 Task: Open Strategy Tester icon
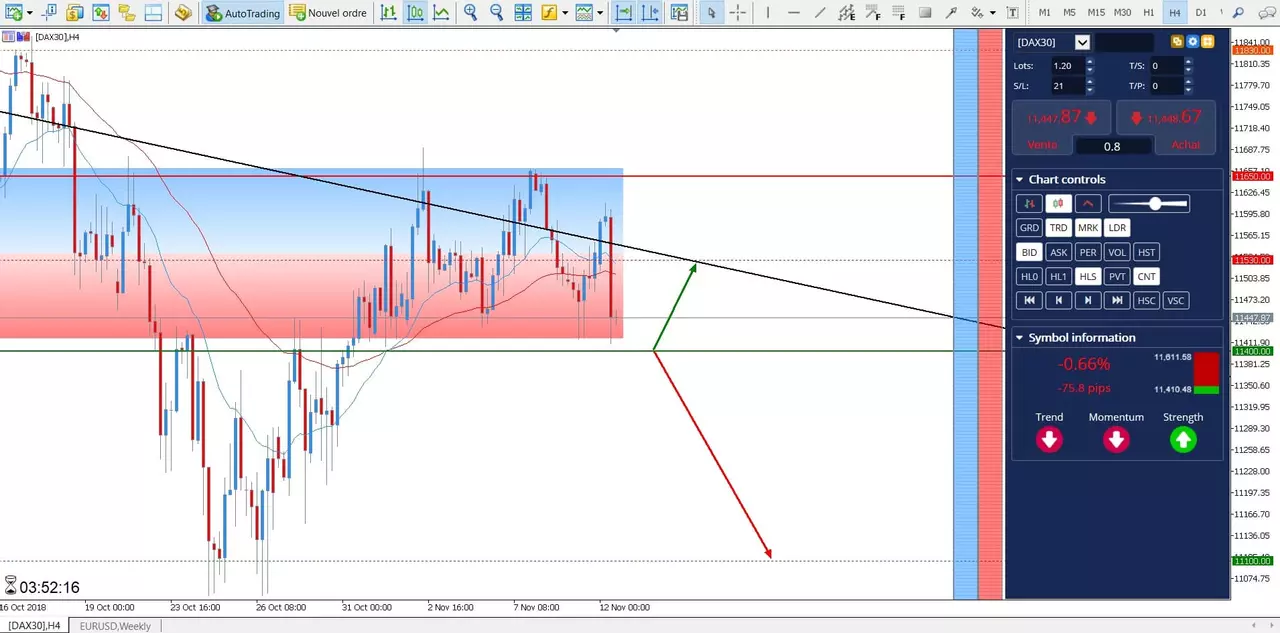183,13
